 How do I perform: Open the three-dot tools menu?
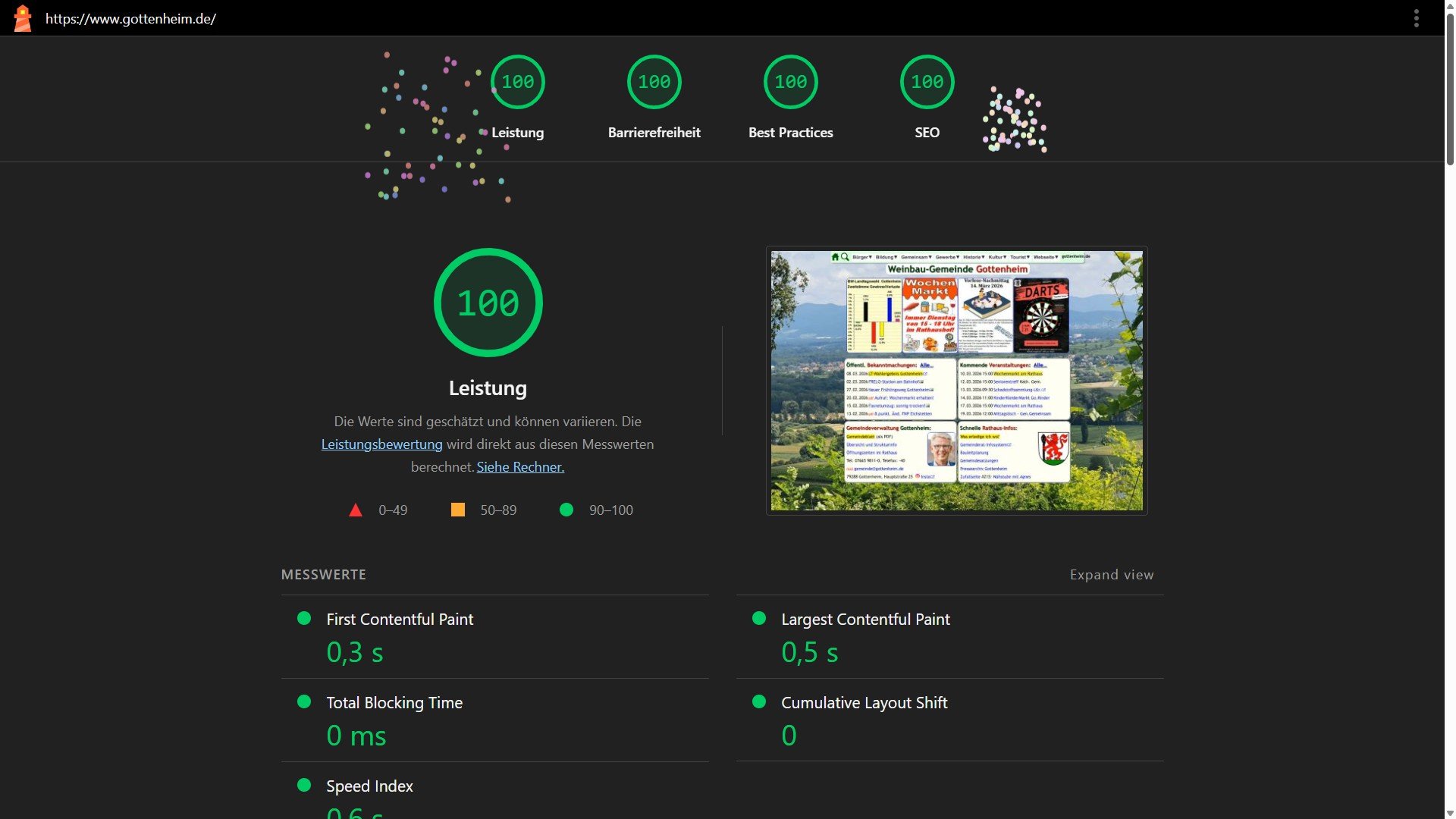click(1416, 18)
